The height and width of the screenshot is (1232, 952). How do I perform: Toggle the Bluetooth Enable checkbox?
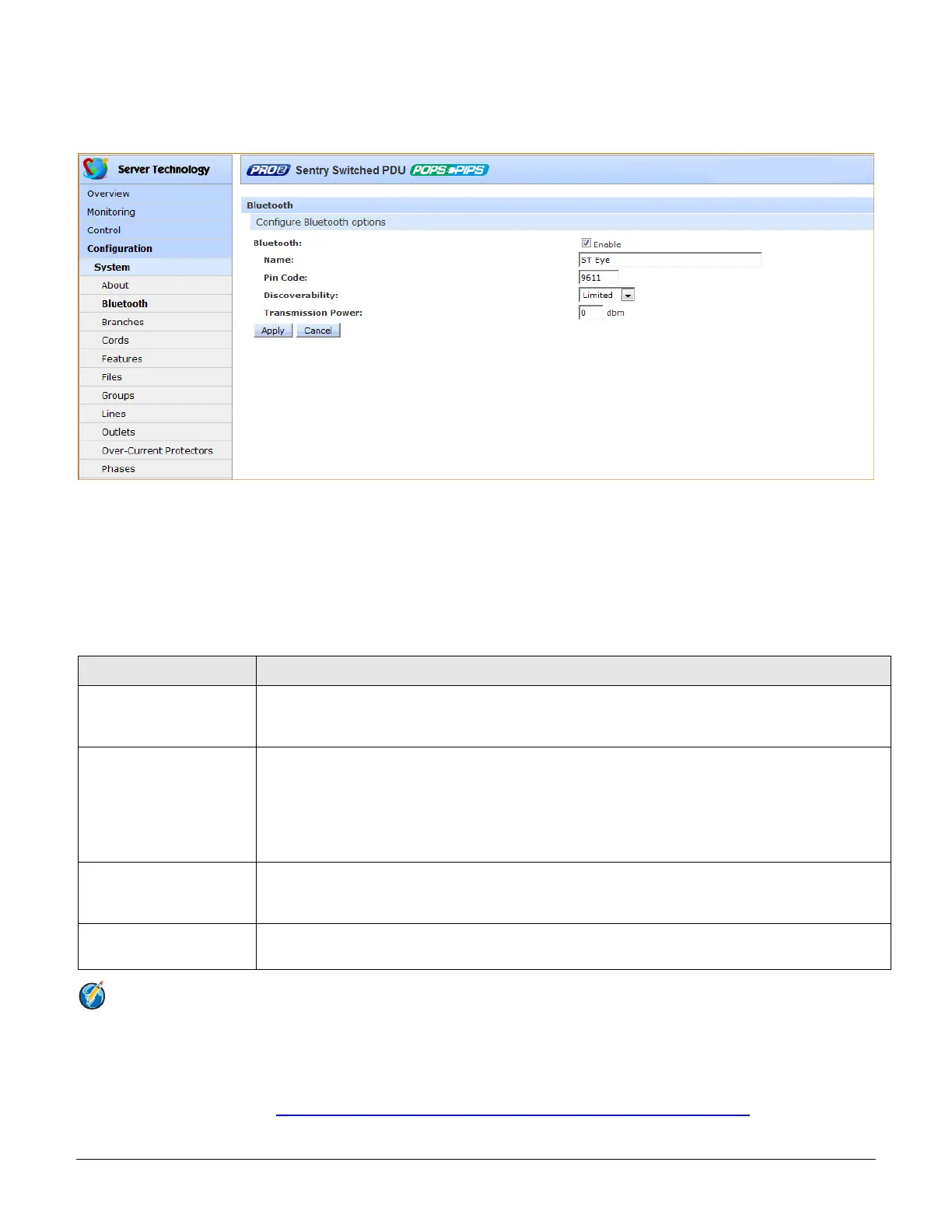click(x=586, y=243)
